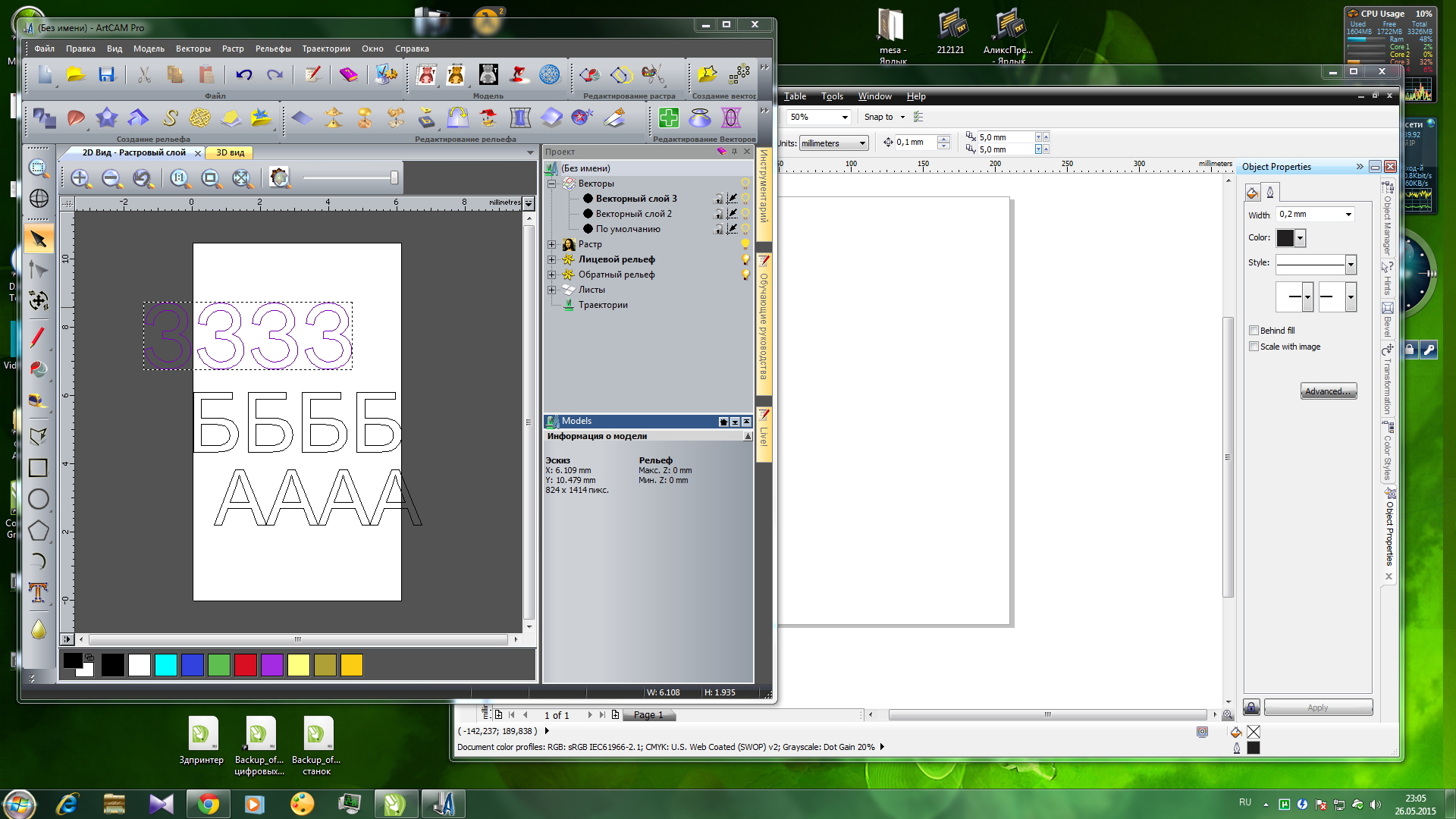Select the ellipse drawing tool

tap(38, 499)
